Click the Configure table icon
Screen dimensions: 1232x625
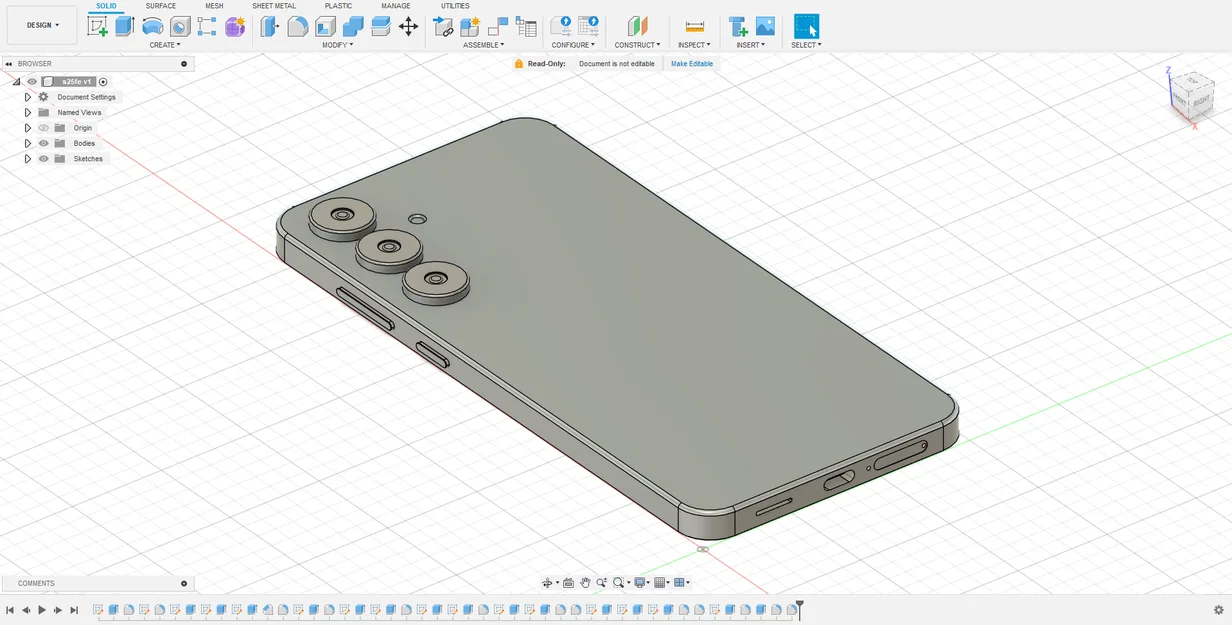point(589,27)
